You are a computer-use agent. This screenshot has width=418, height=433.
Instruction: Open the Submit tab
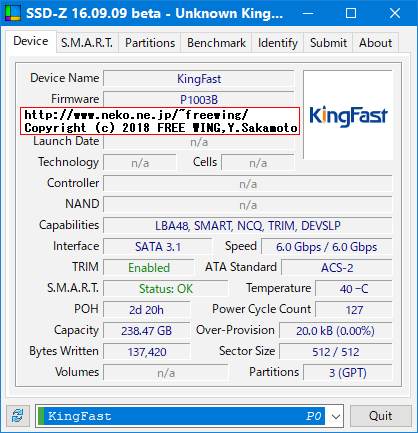pyautogui.click(x=328, y=43)
